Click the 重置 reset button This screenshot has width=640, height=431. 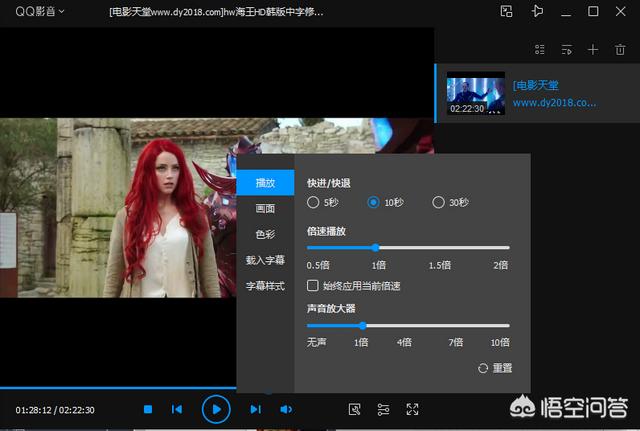tap(495, 368)
